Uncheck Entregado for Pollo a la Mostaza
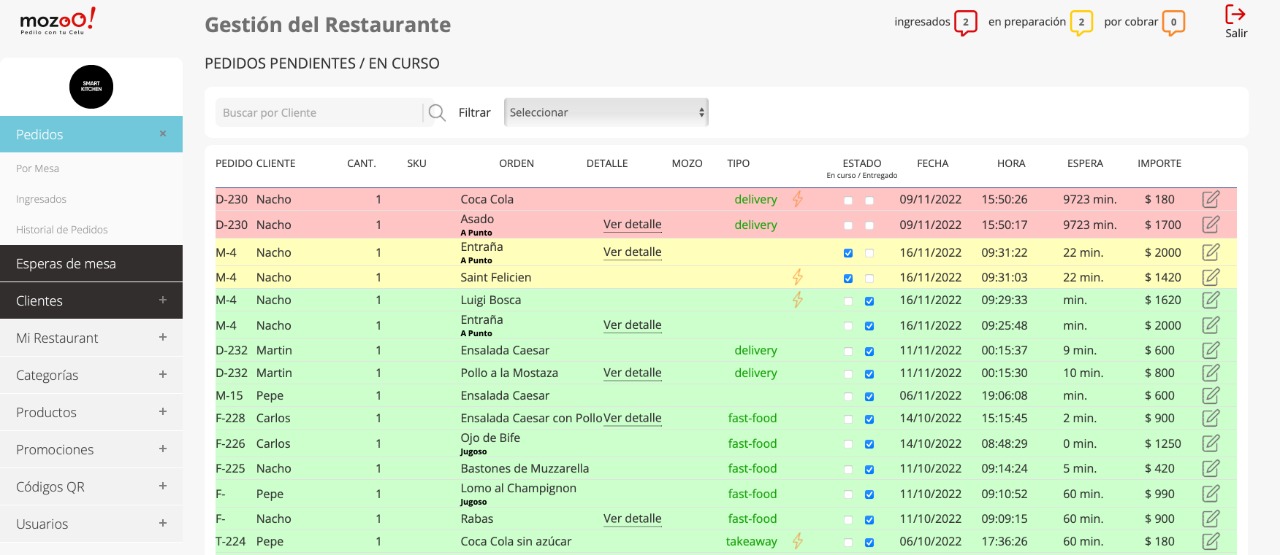 tap(869, 374)
